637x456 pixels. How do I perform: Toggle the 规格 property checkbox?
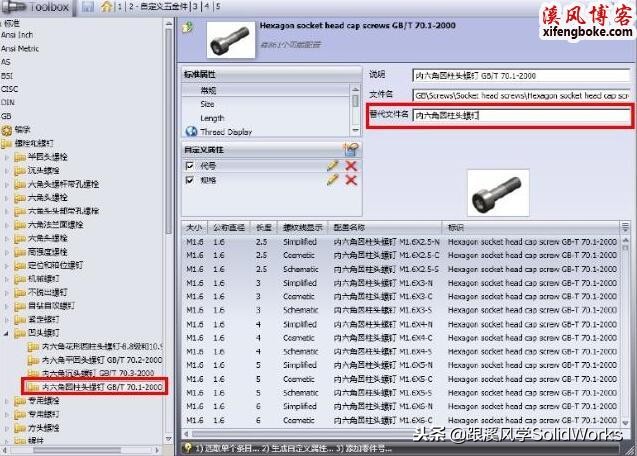[189, 180]
